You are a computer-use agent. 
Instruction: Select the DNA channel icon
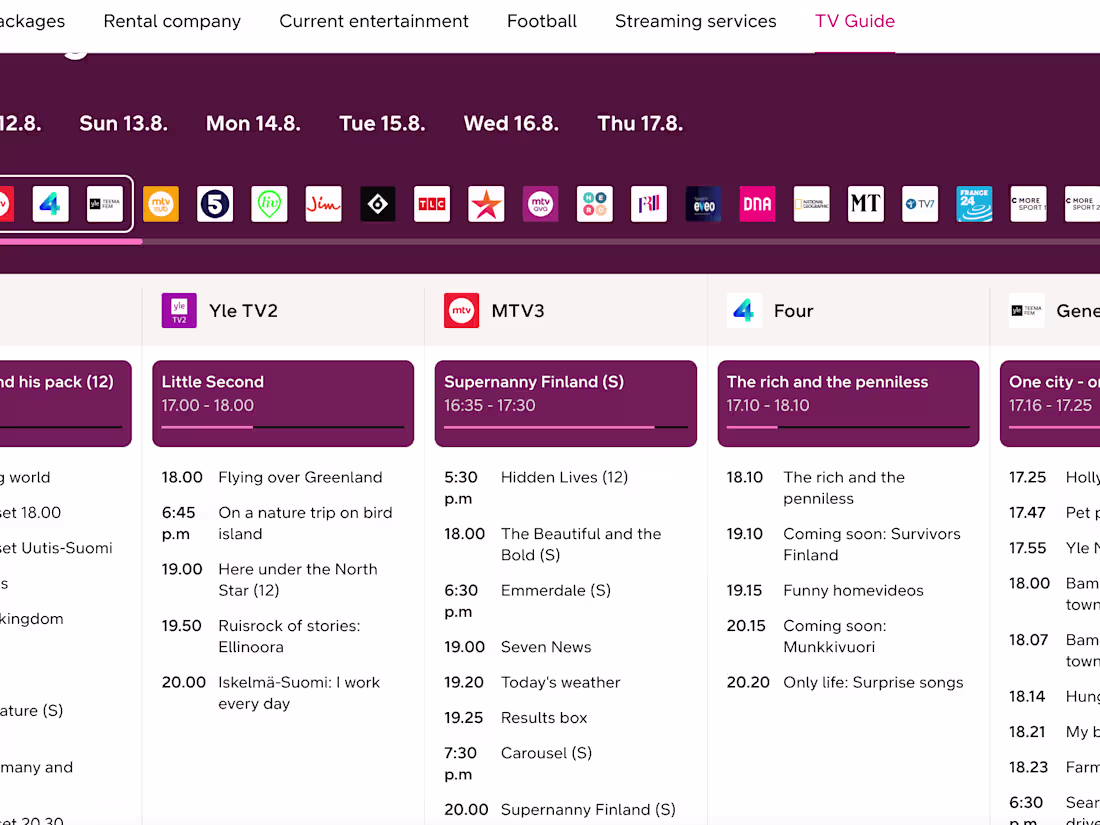coord(757,204)
